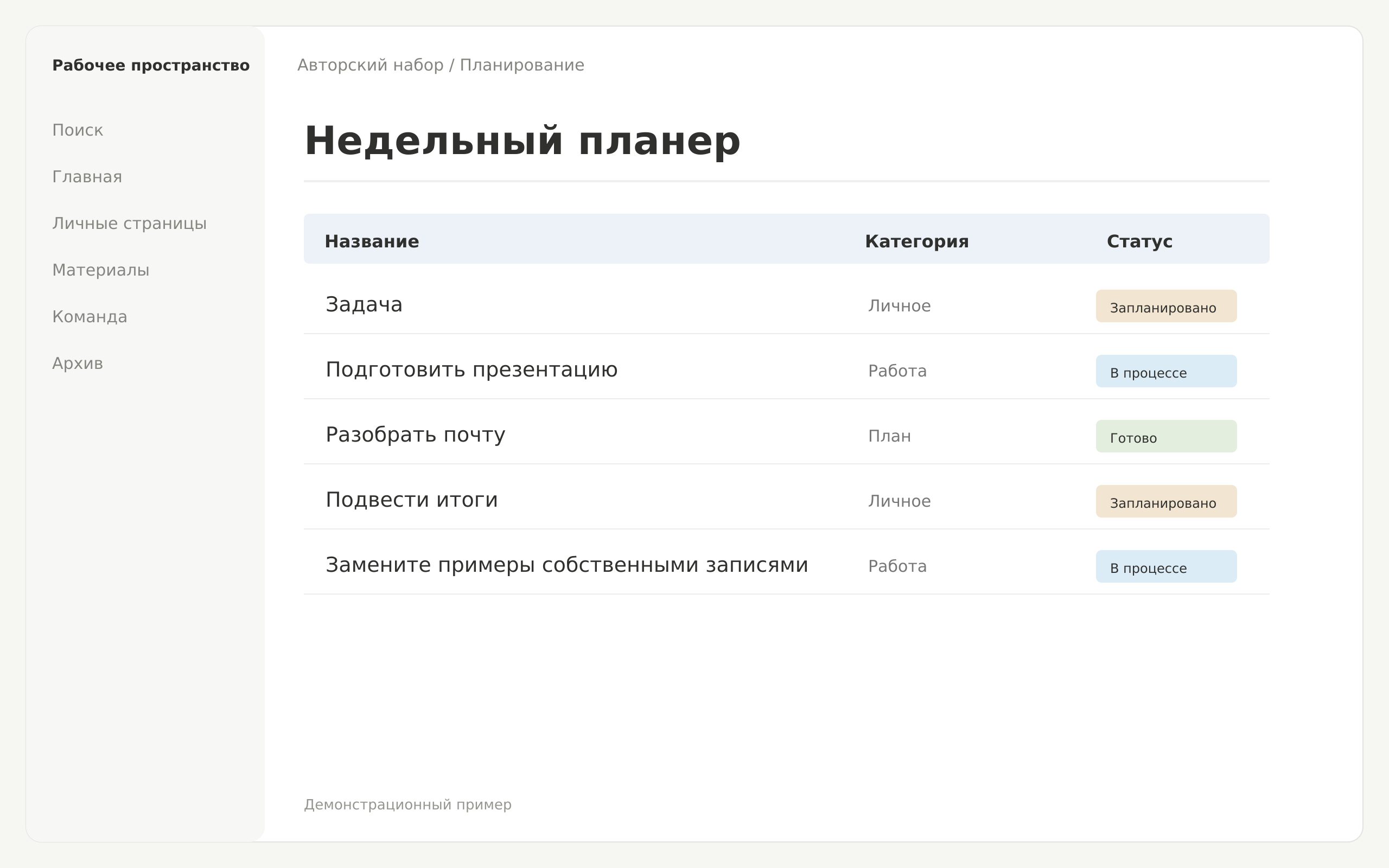Click the Авторский набор / Планирование breadcrumb
Viewport: 1389px width, 868px height.
(x=441, y=65)
